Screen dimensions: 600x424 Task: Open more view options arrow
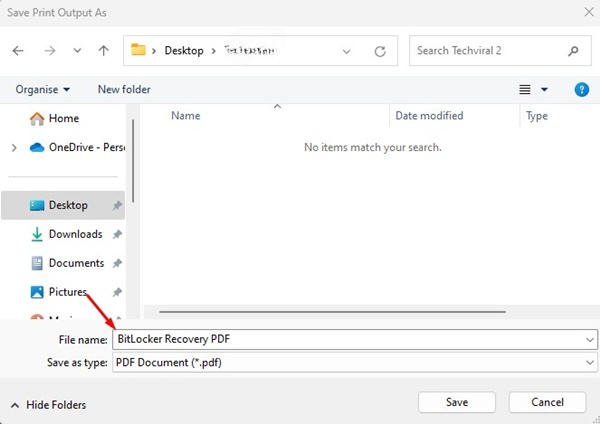coord(544,90)
